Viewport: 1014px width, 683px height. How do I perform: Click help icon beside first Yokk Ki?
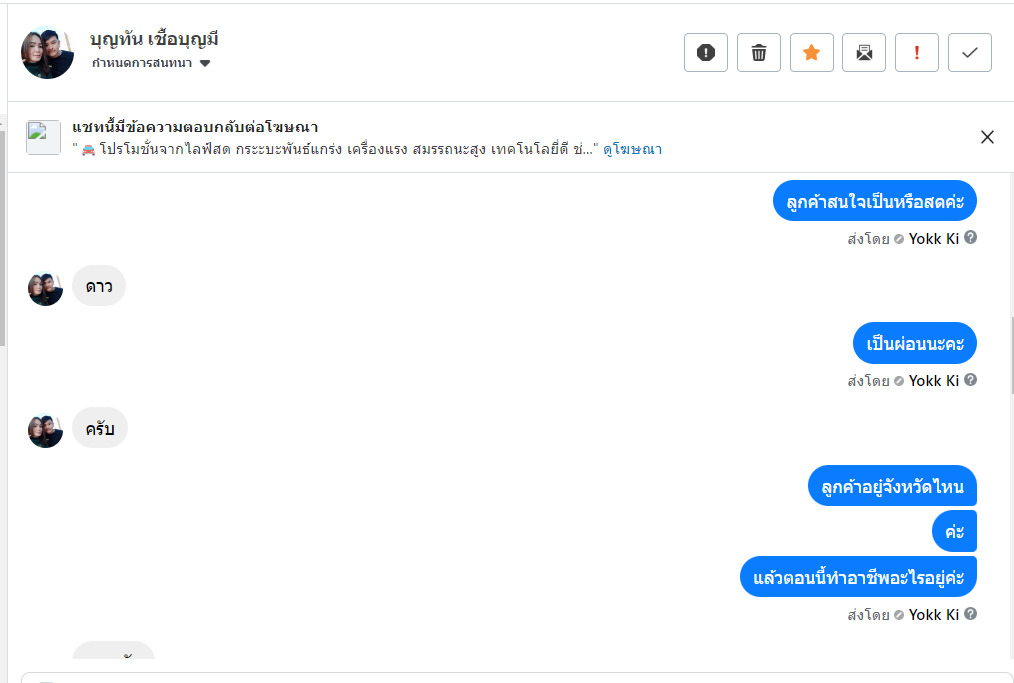point(970,238)
